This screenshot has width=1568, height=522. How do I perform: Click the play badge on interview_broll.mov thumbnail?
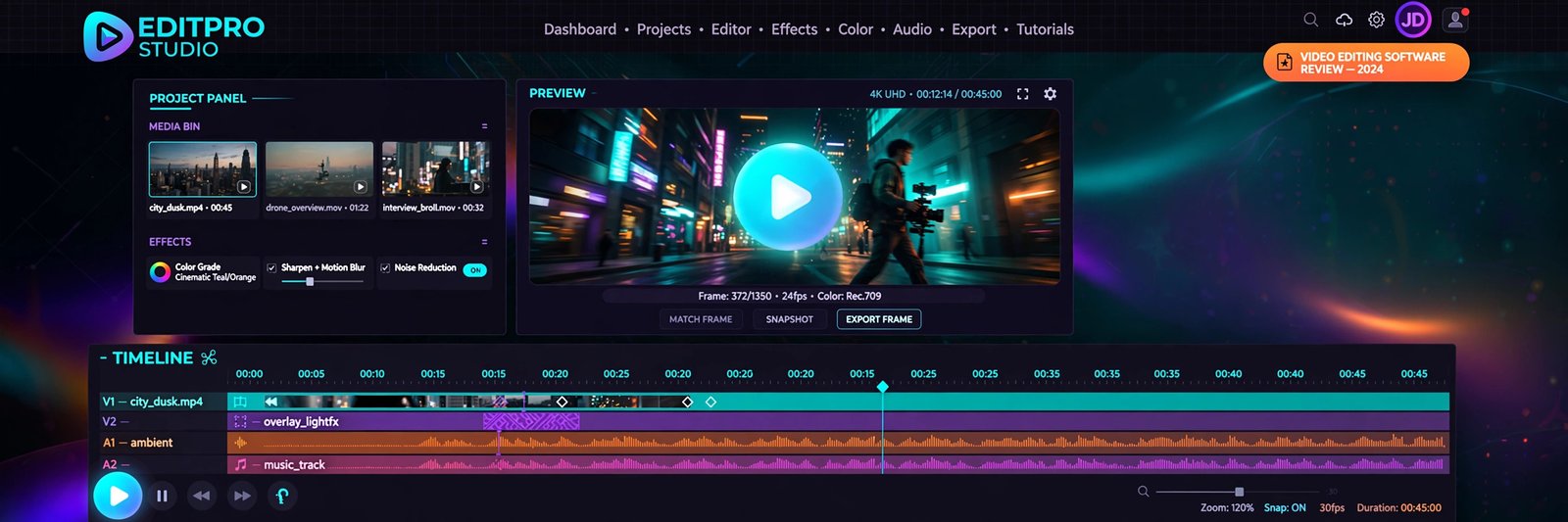pyautogui.click(x=476, y=187)
